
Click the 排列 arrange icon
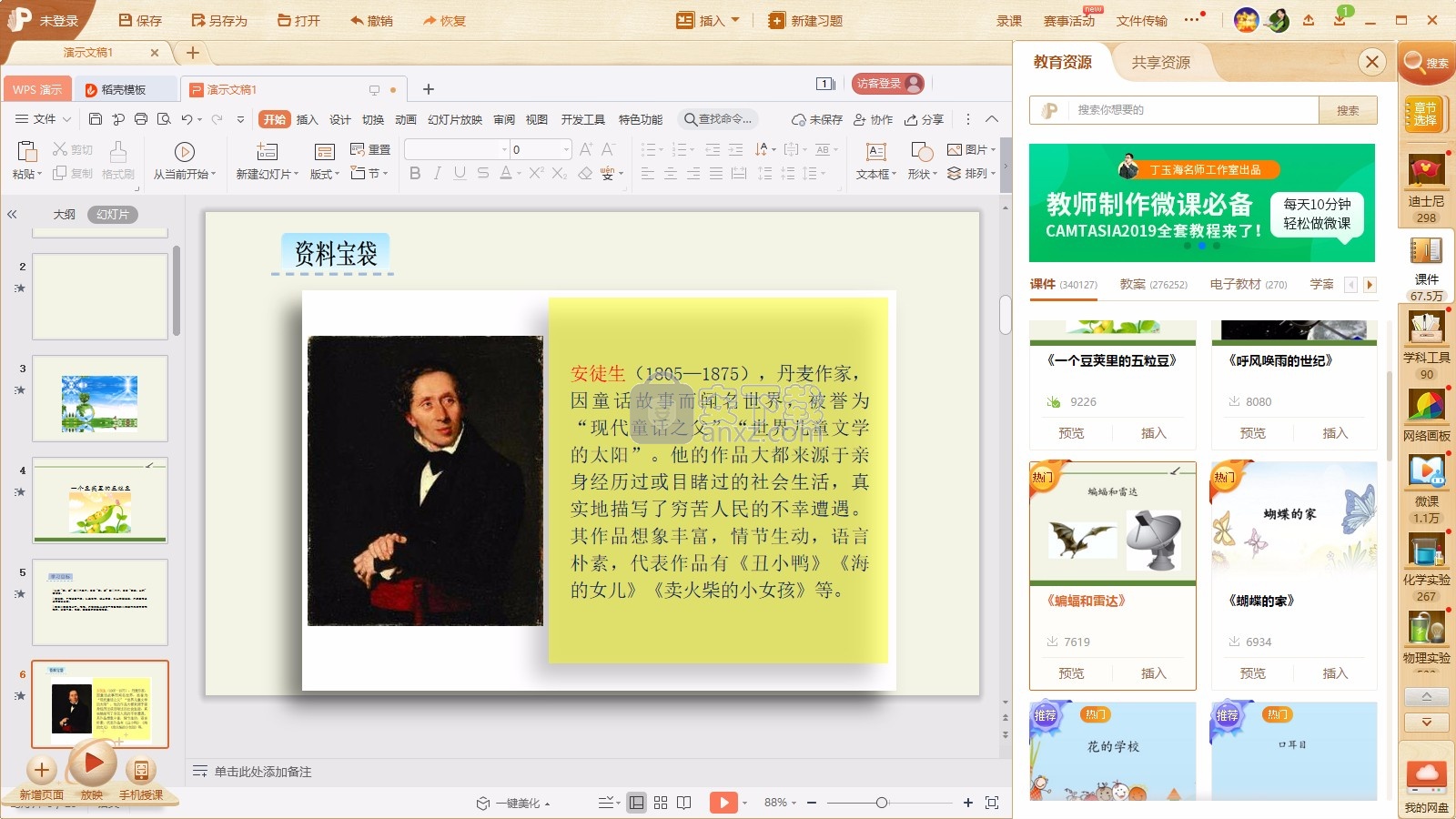(x=955, y=173)
